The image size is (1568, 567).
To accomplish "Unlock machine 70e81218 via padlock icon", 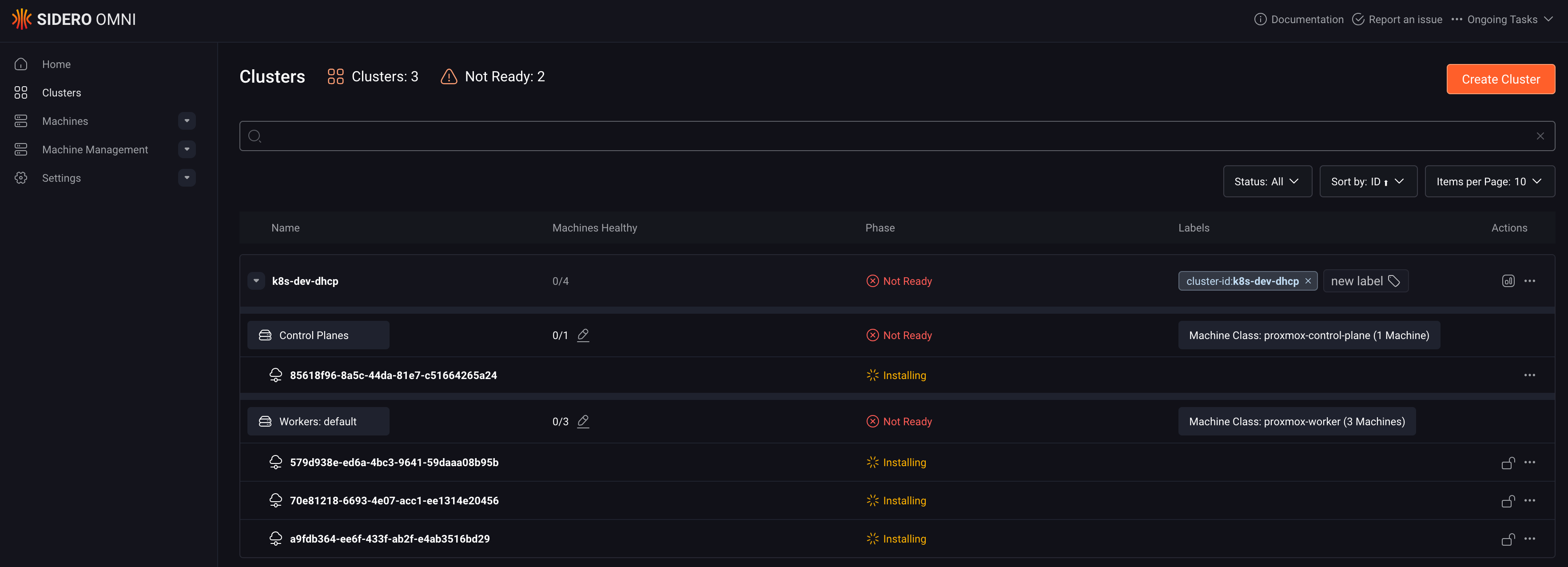I will (1508, 501).
